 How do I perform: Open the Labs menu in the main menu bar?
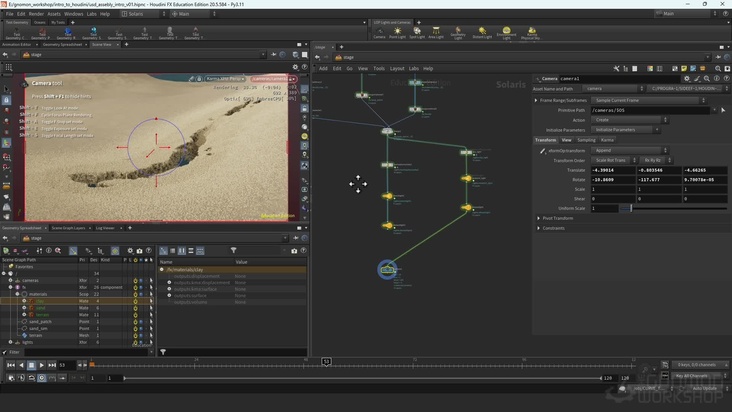(x=92, y=14)
